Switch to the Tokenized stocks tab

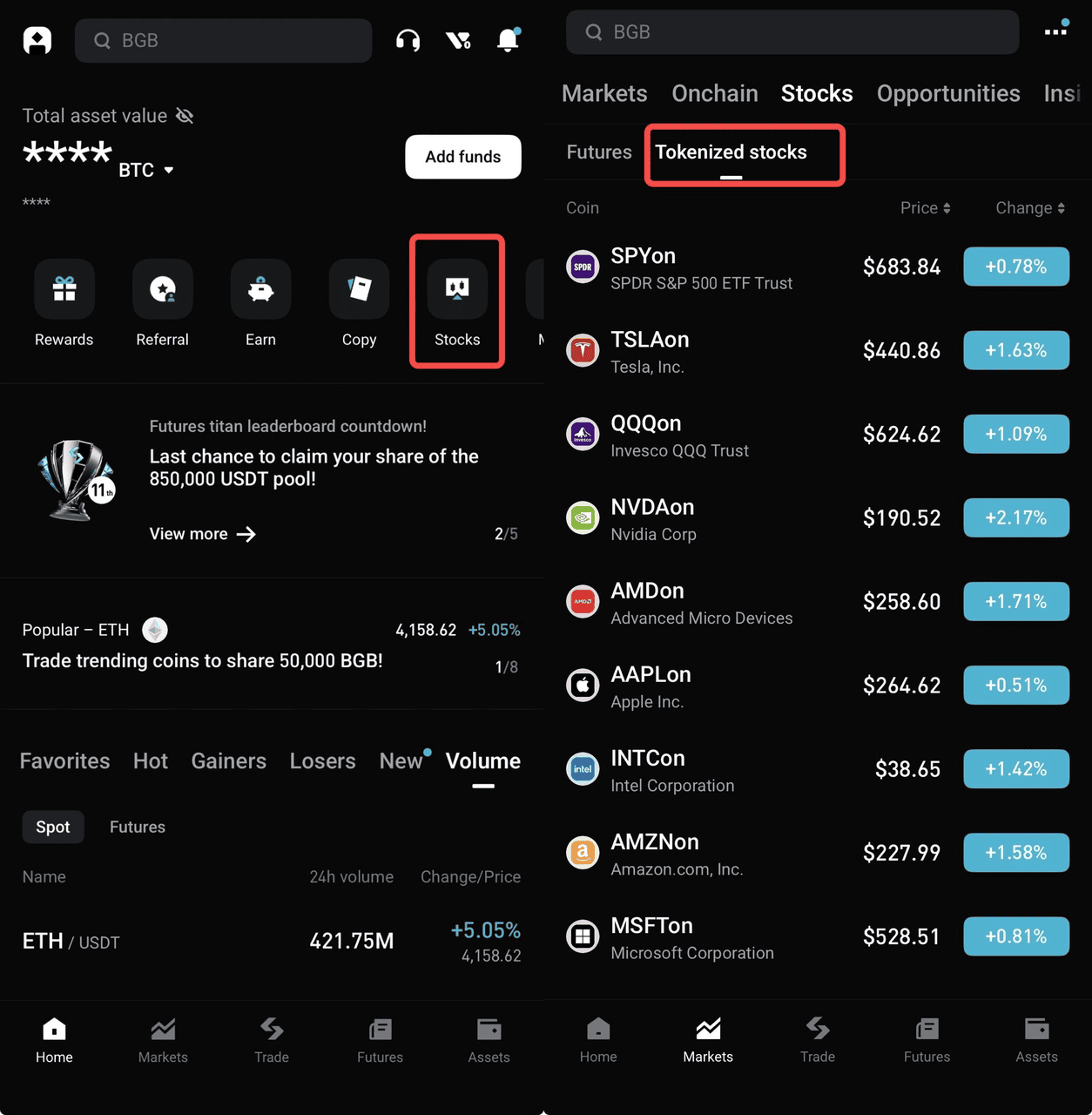(x=731, y=152)
